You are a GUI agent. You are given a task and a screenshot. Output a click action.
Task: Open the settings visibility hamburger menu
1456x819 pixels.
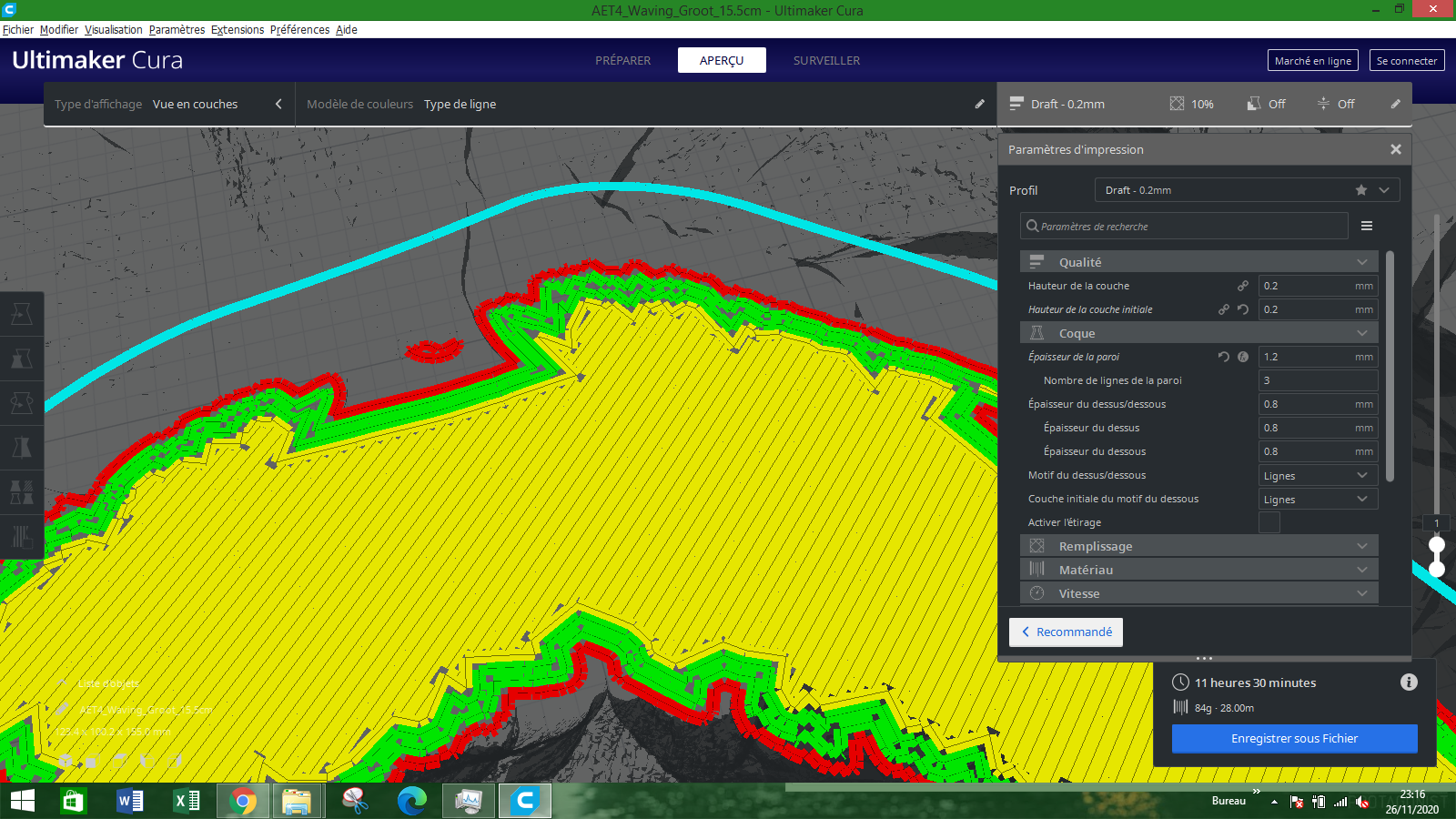tap(1367, 226)
